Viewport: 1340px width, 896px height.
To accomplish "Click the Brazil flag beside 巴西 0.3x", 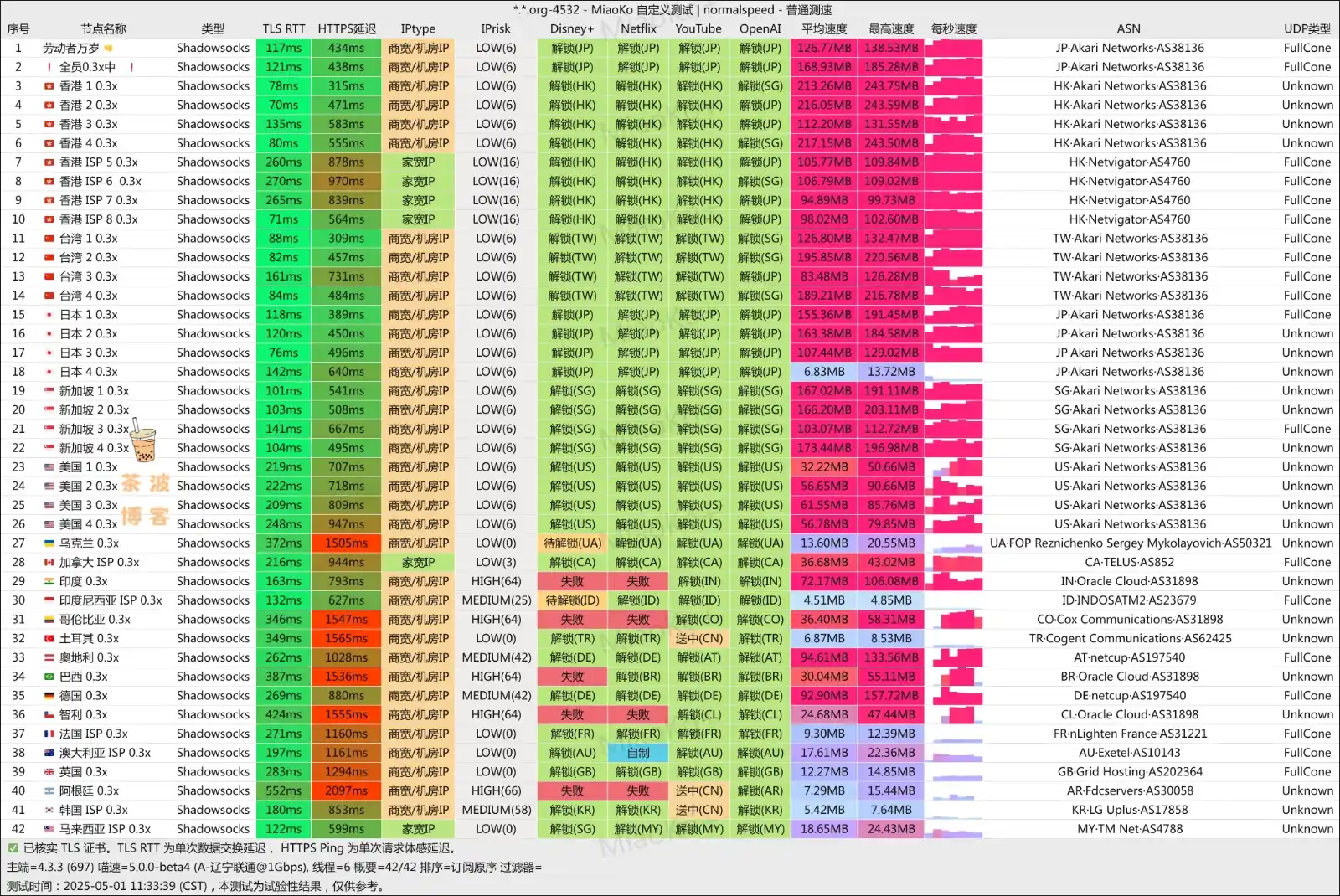I will pos(49,677).
